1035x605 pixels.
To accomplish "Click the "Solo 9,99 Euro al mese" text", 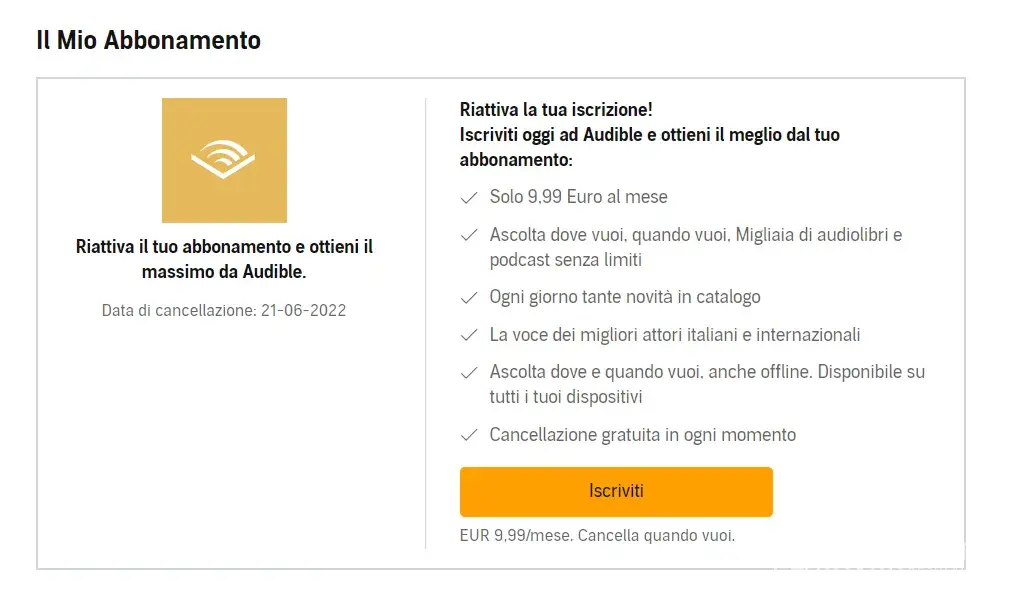I will pyautogui.click(x=578, y=197).
